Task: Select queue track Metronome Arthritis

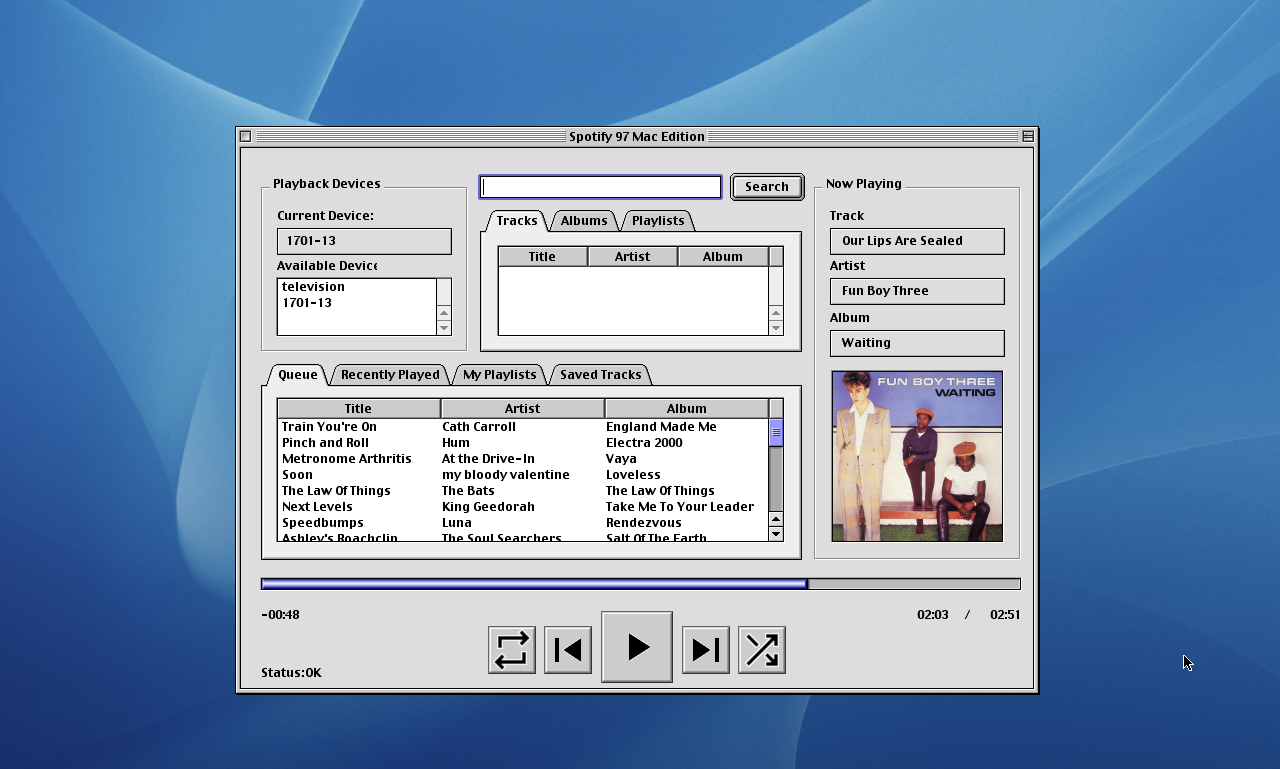Action: [x=346, y=459]
